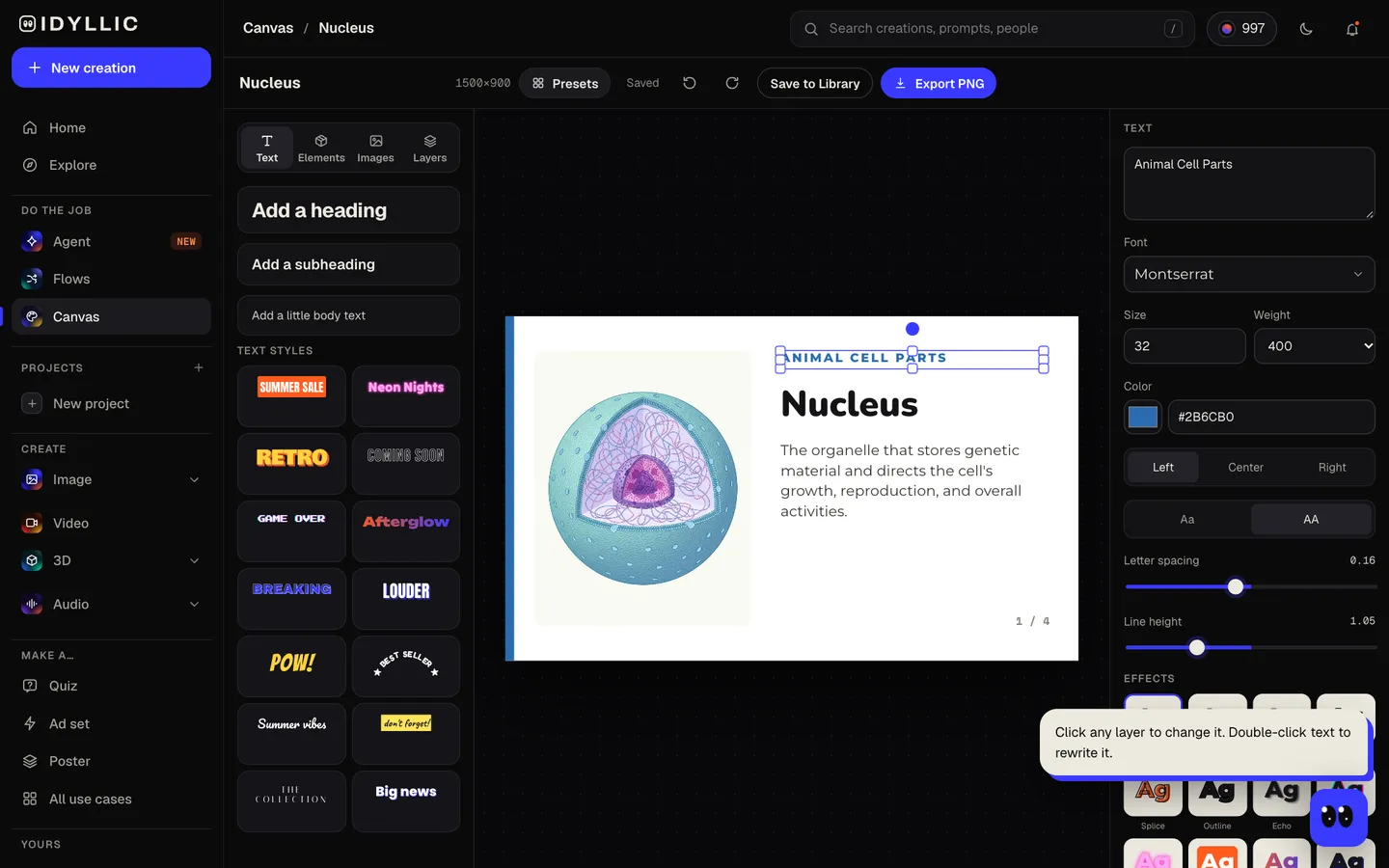Screen dimensions: 1389x868
Task: Click the search creations field
Action: coord(992,29)
